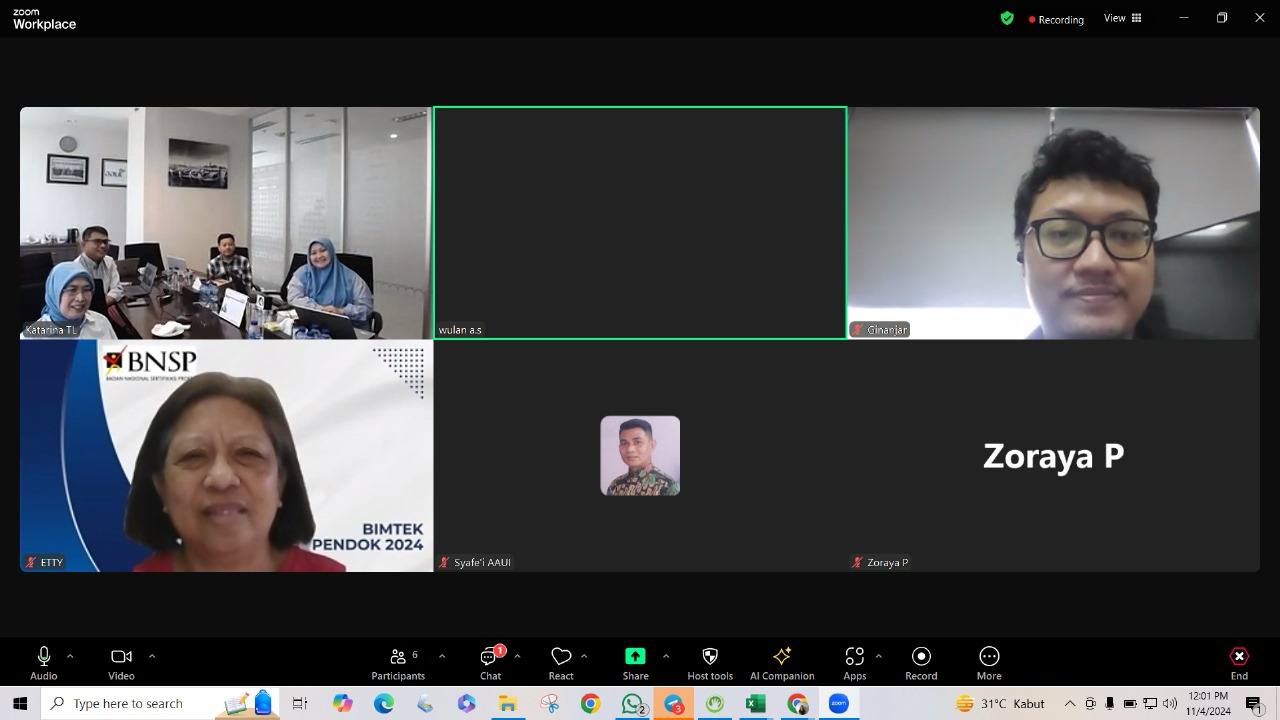Select Ginanjar's video tile
This screenshot has width=1280, height=720.
point(1053,223)
